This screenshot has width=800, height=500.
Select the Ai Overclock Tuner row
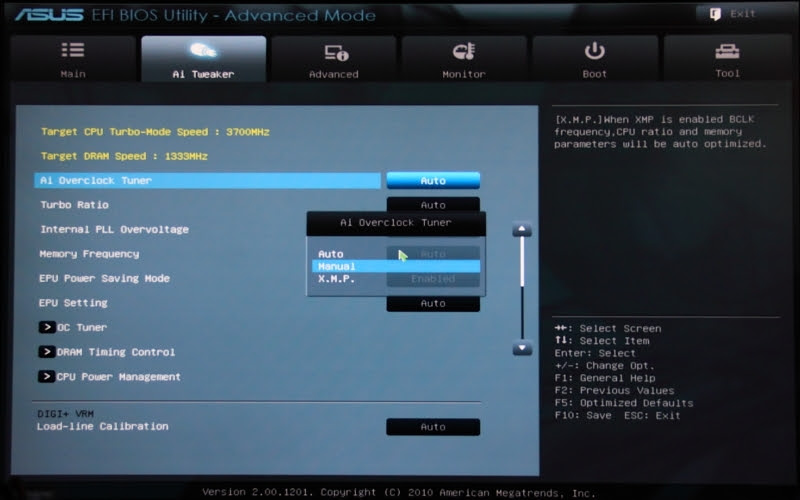coord(208,181)
